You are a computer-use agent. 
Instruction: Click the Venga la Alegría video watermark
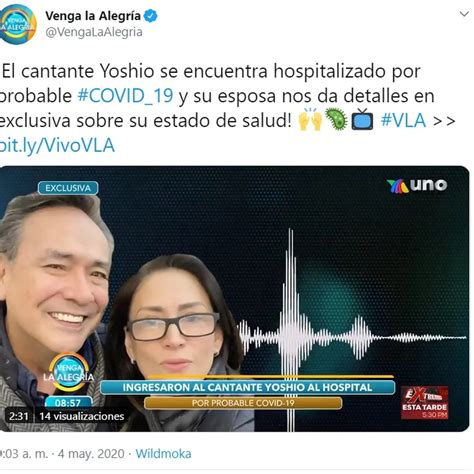69,372
